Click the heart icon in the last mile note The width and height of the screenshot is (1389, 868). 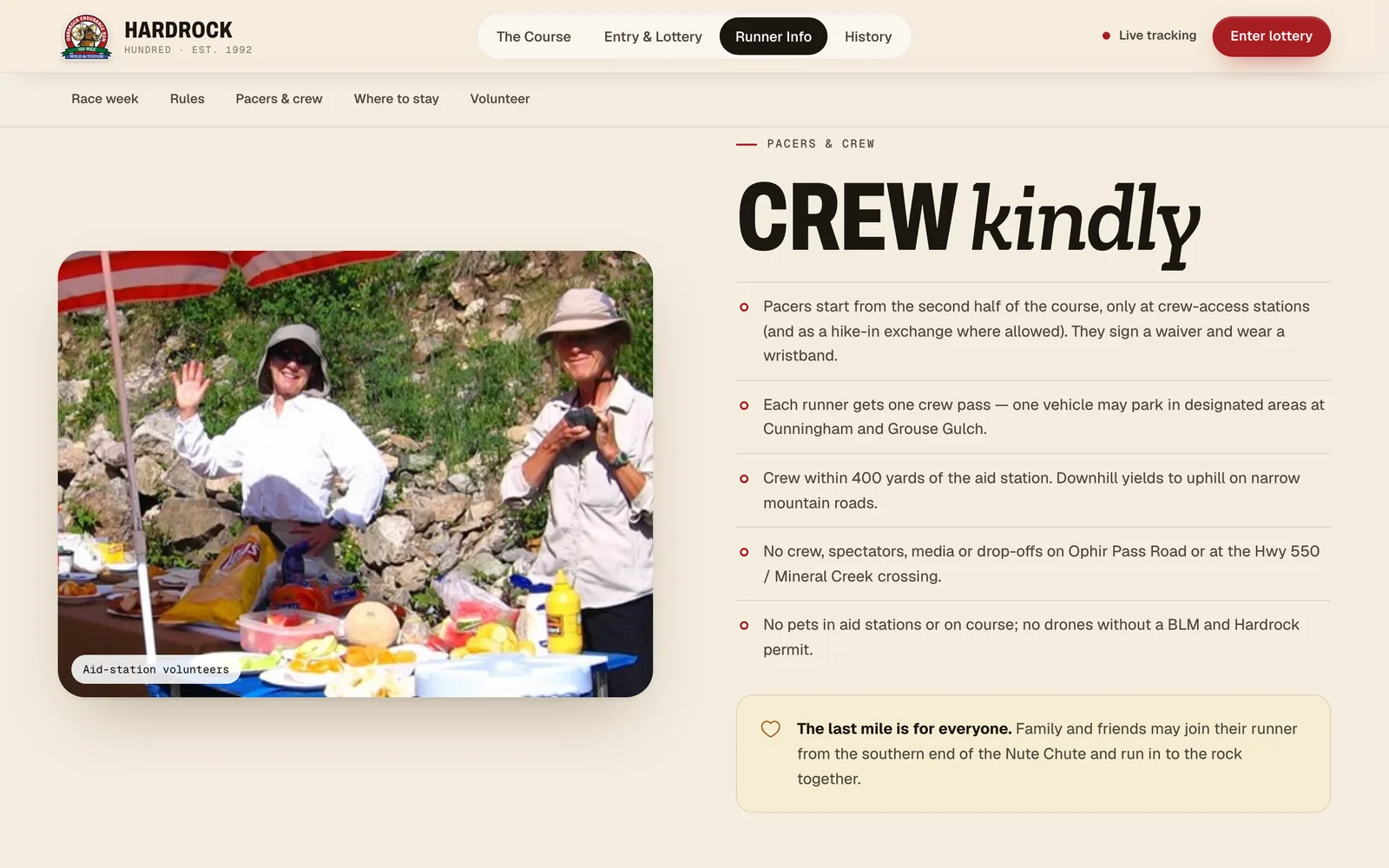(x=770, y=729)
